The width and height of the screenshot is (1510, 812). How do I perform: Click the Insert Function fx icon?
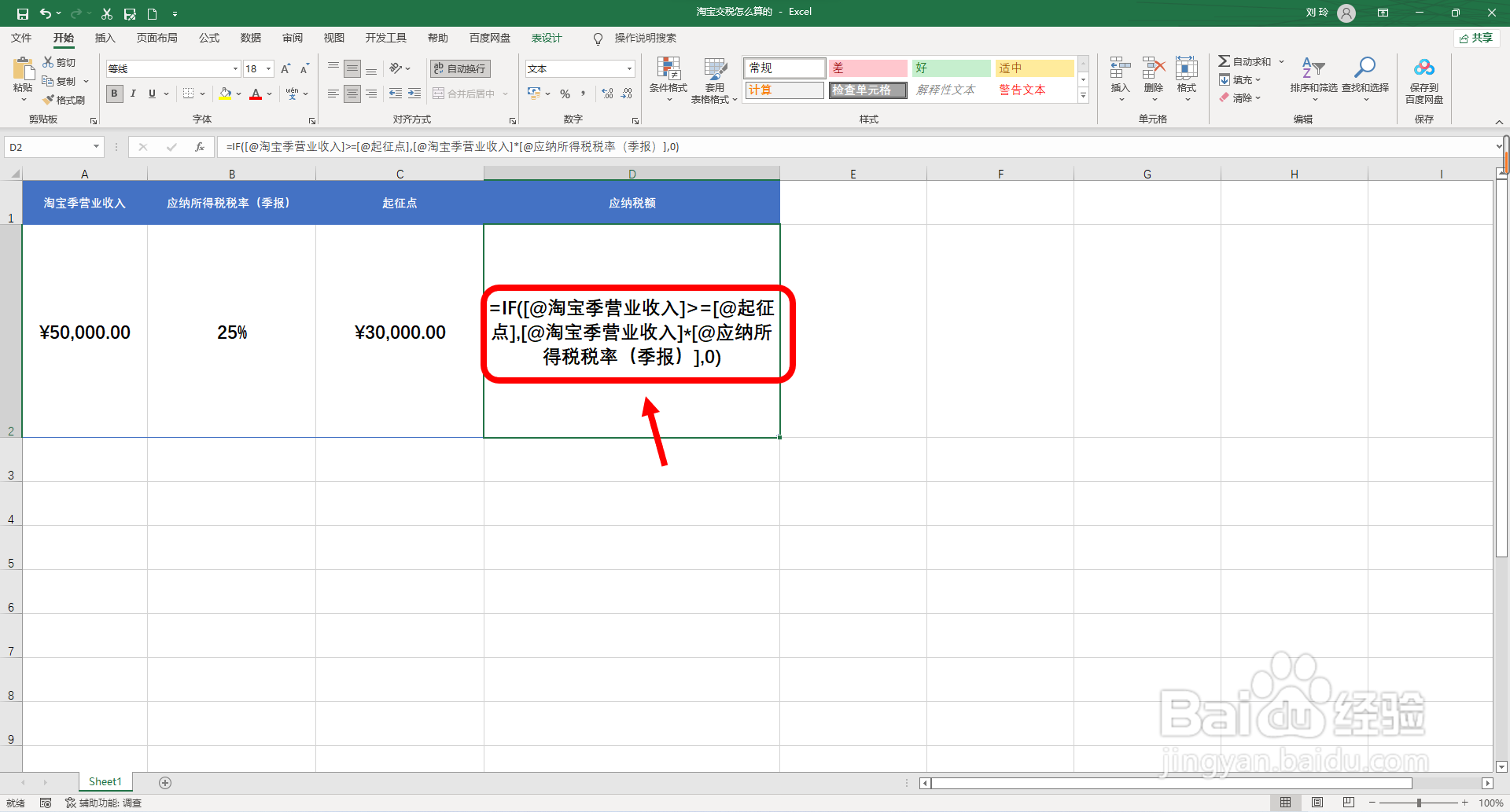click(200, 147)
